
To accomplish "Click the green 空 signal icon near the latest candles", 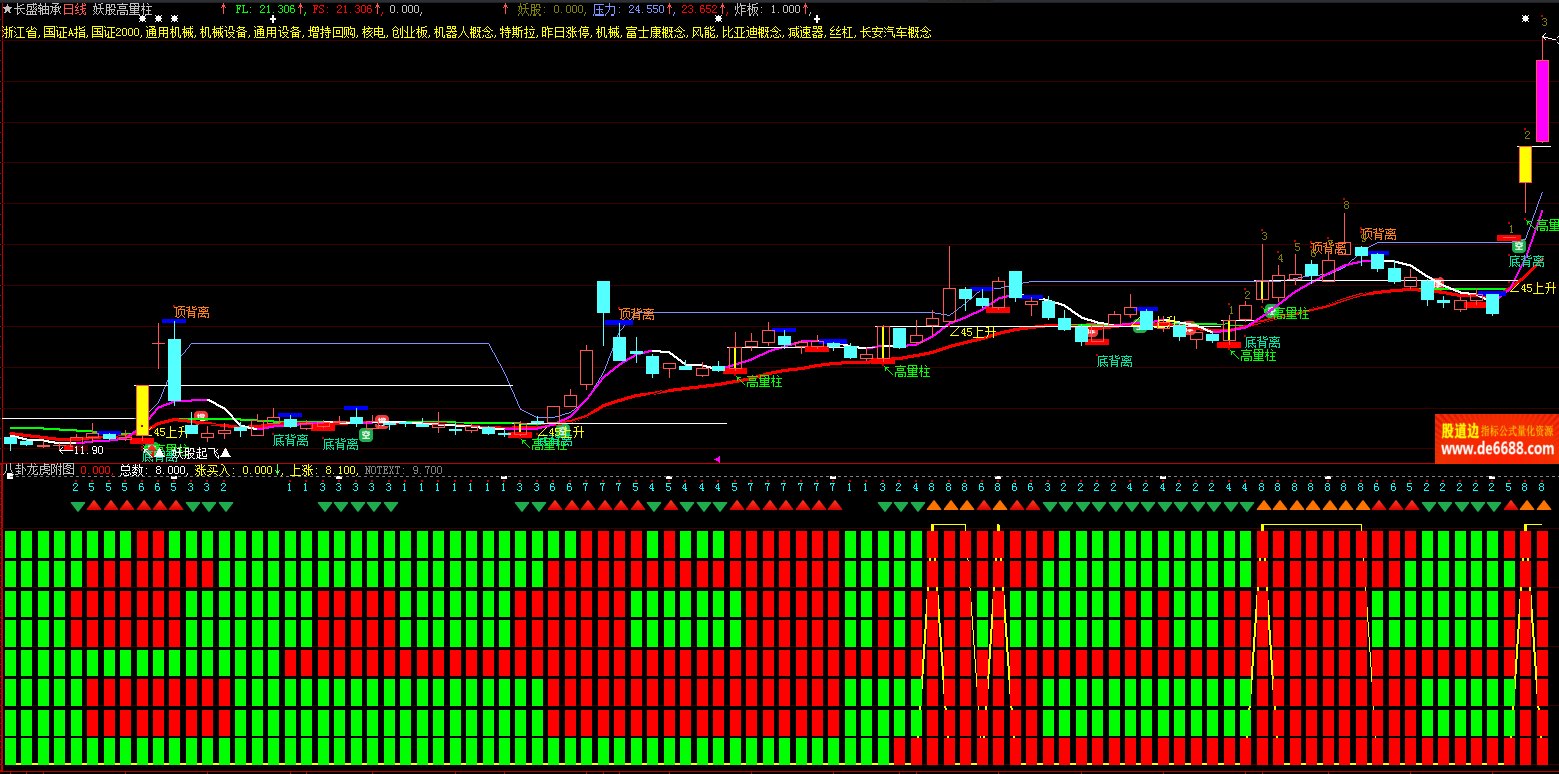I will point(1518,246).
